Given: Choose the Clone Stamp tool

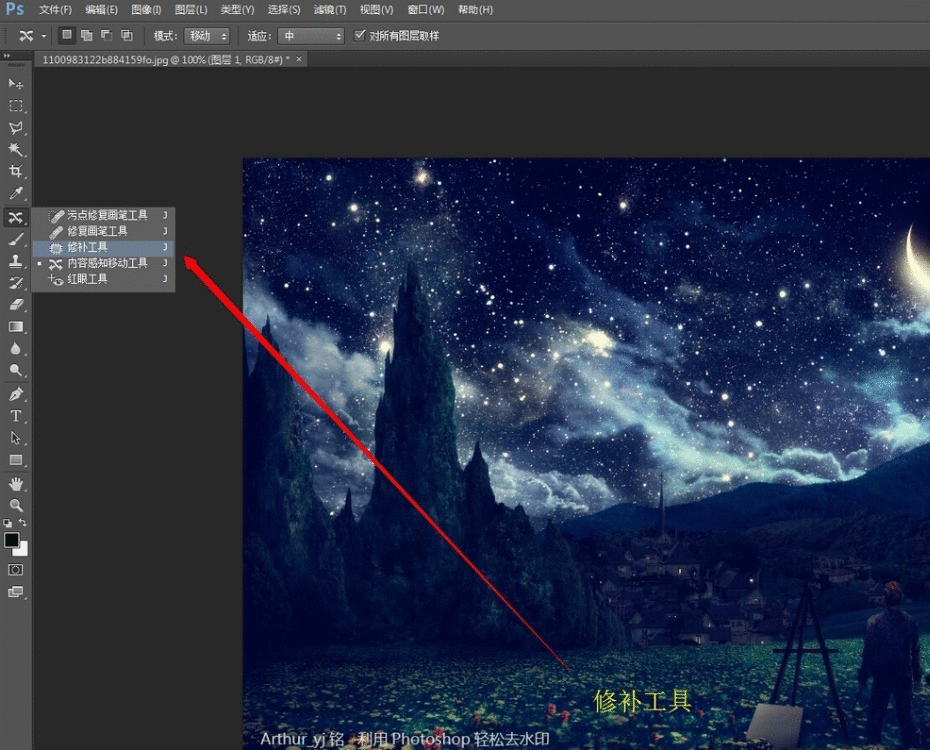Looking at the screenshot, I should (16, 261).
